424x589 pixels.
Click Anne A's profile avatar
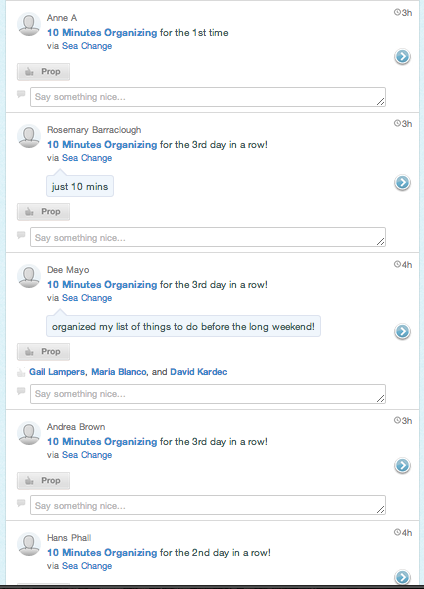pyautogui.click(x=29, y=24)
